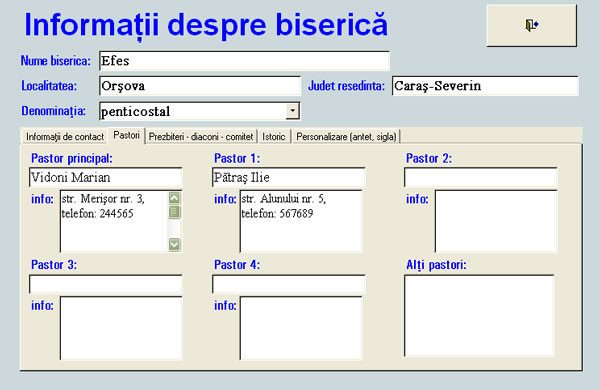Screen dimensions: 600x390
Task: Select the Pastori tab
Action: click(126, 135)
